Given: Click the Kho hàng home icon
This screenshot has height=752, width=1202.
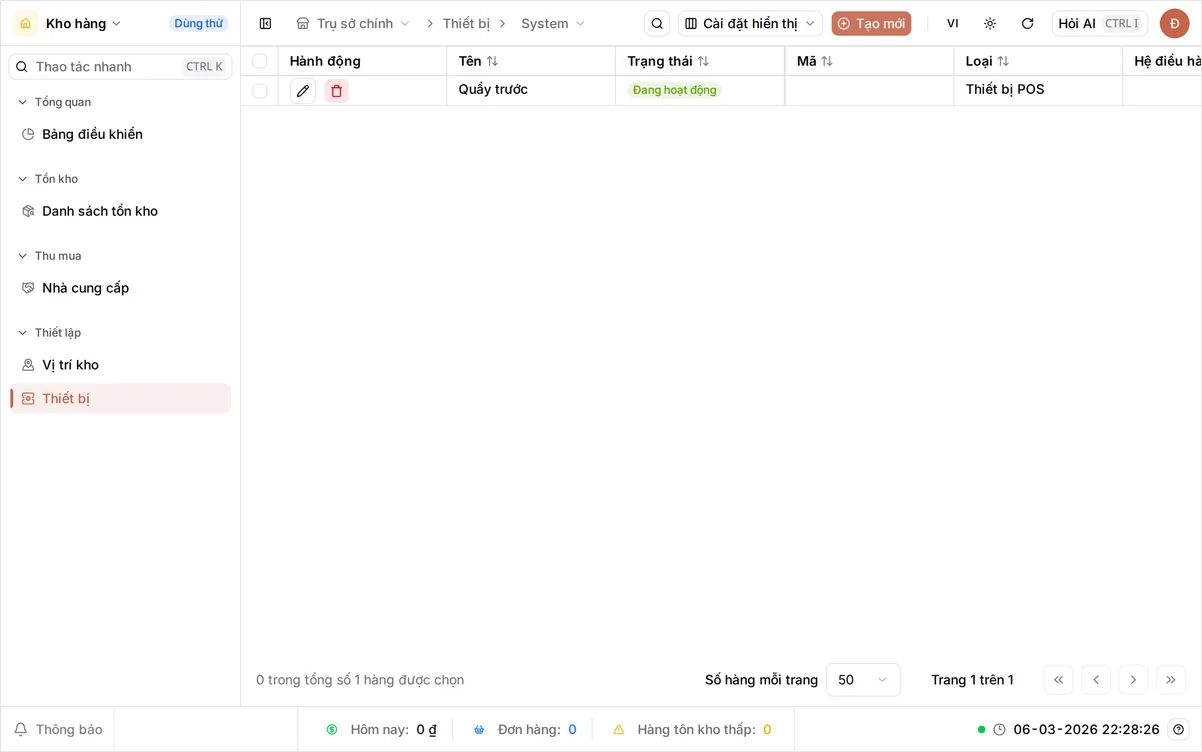Looking at the screenshot, I should click(26, 23).
